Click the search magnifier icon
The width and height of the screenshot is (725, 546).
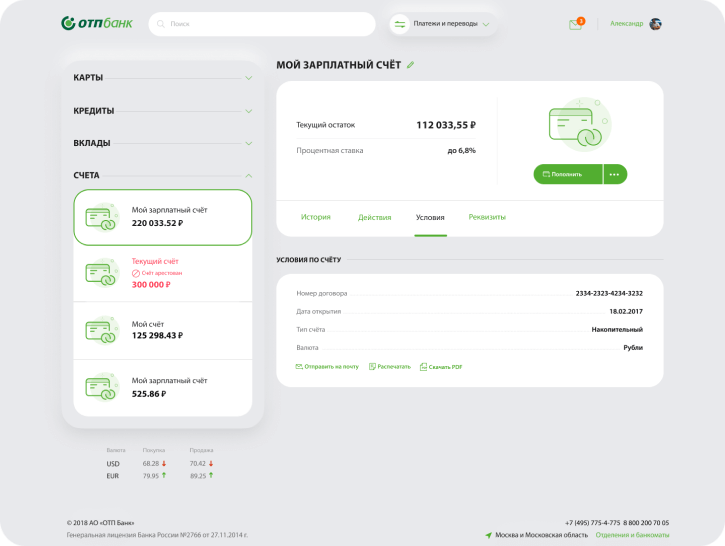click(163, 24)
